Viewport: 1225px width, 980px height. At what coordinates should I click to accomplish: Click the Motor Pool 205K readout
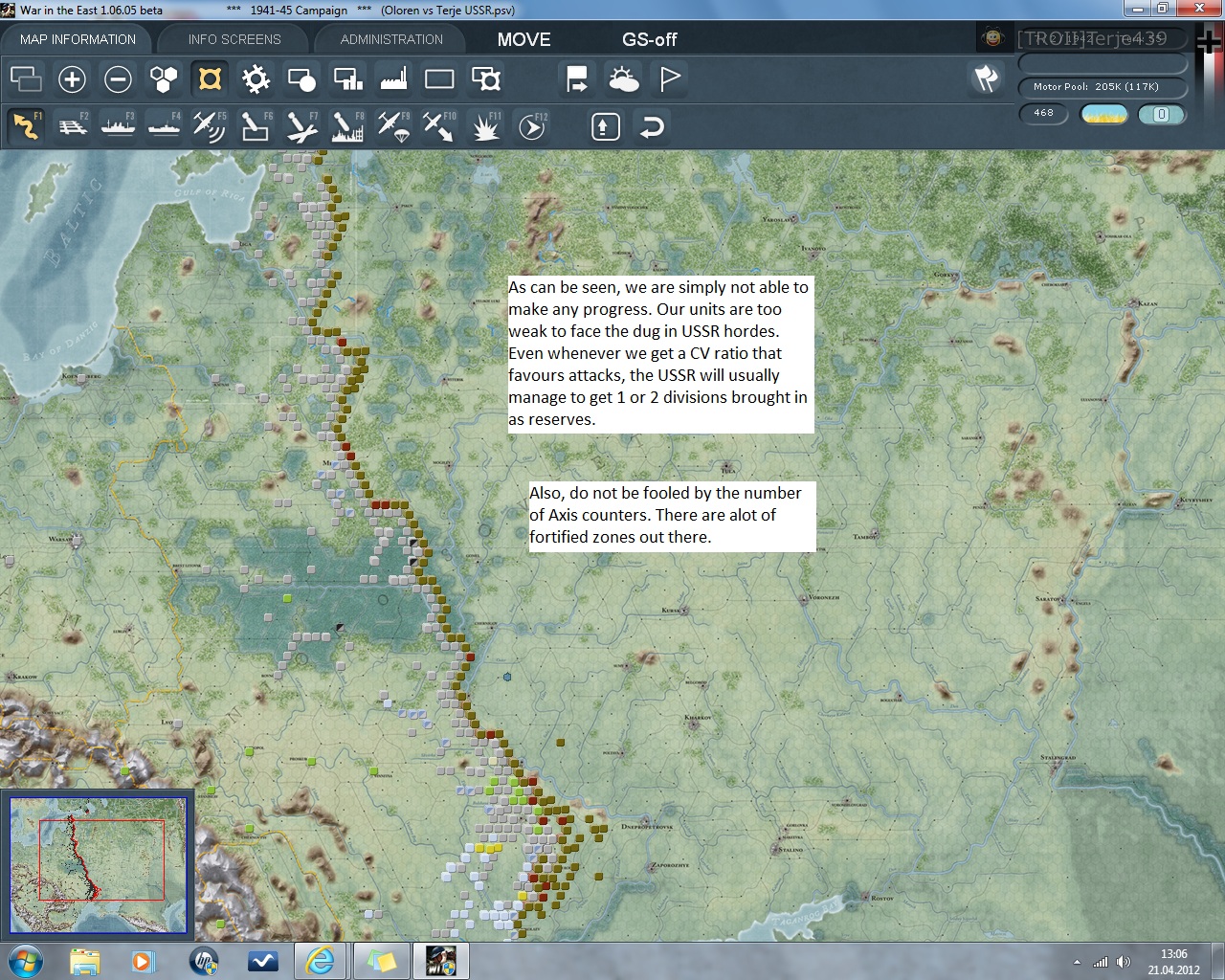point(1102,87)
